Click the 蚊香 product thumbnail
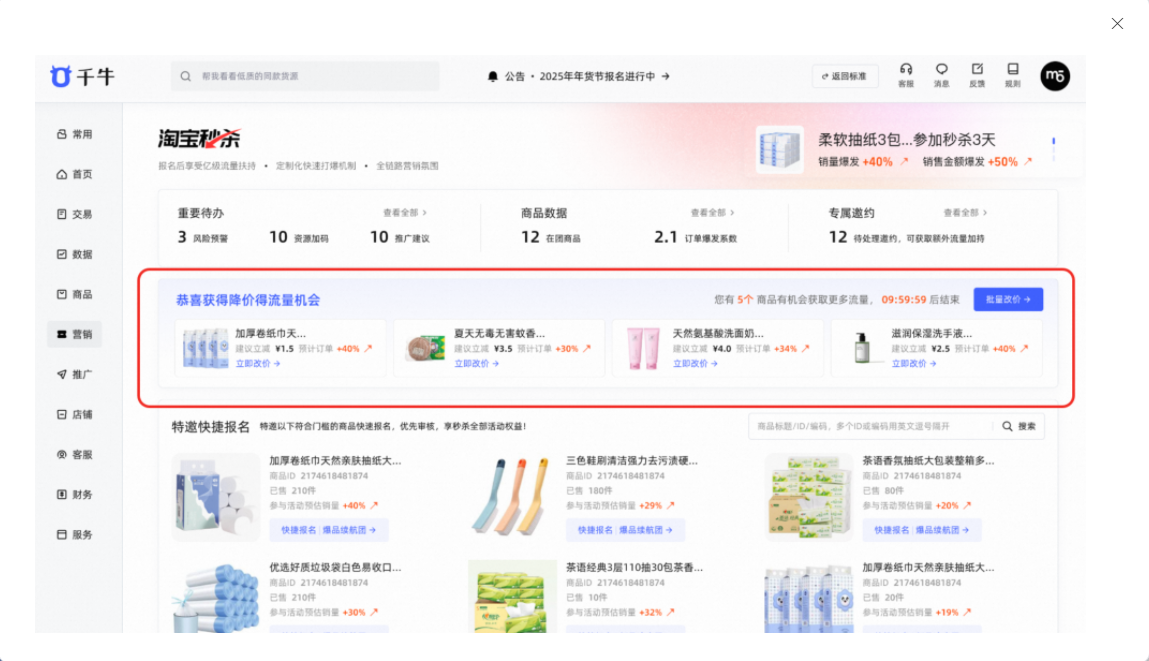 click(x=426, y=348)
